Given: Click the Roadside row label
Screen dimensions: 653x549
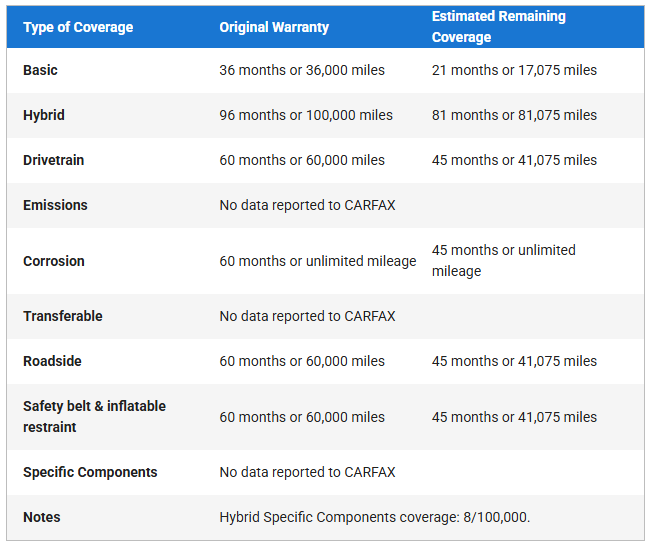Looking at the screenshot, I should coord(52,361).
